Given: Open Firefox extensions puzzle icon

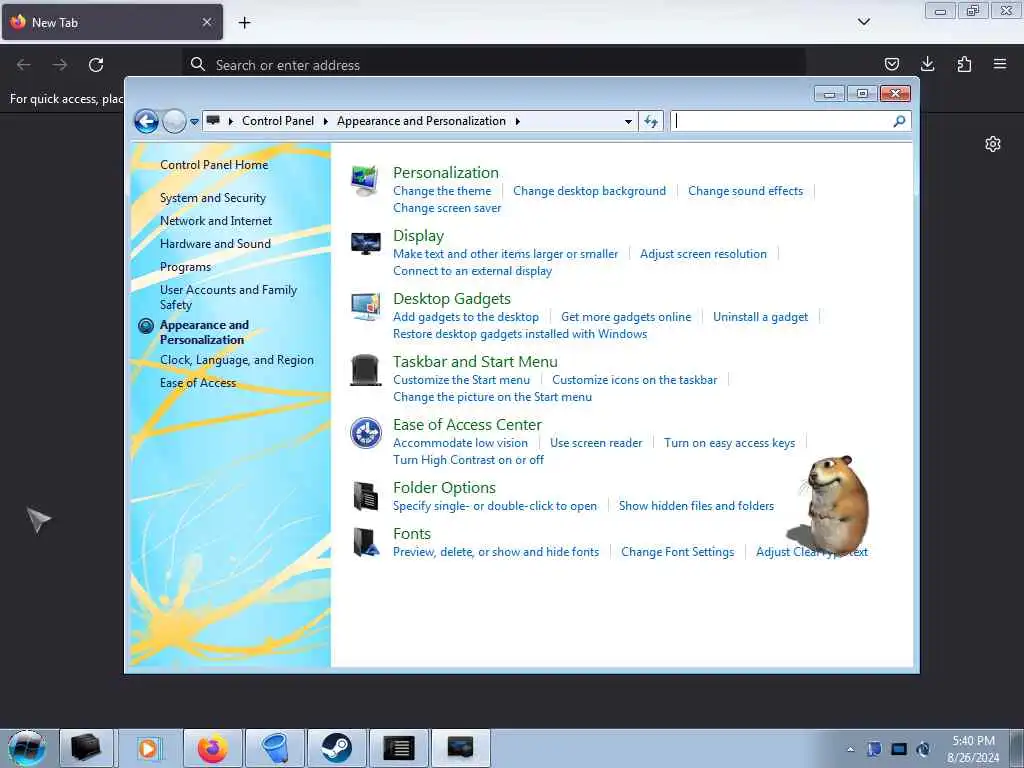Looking at the screenshot, I should tap(964, 64).
